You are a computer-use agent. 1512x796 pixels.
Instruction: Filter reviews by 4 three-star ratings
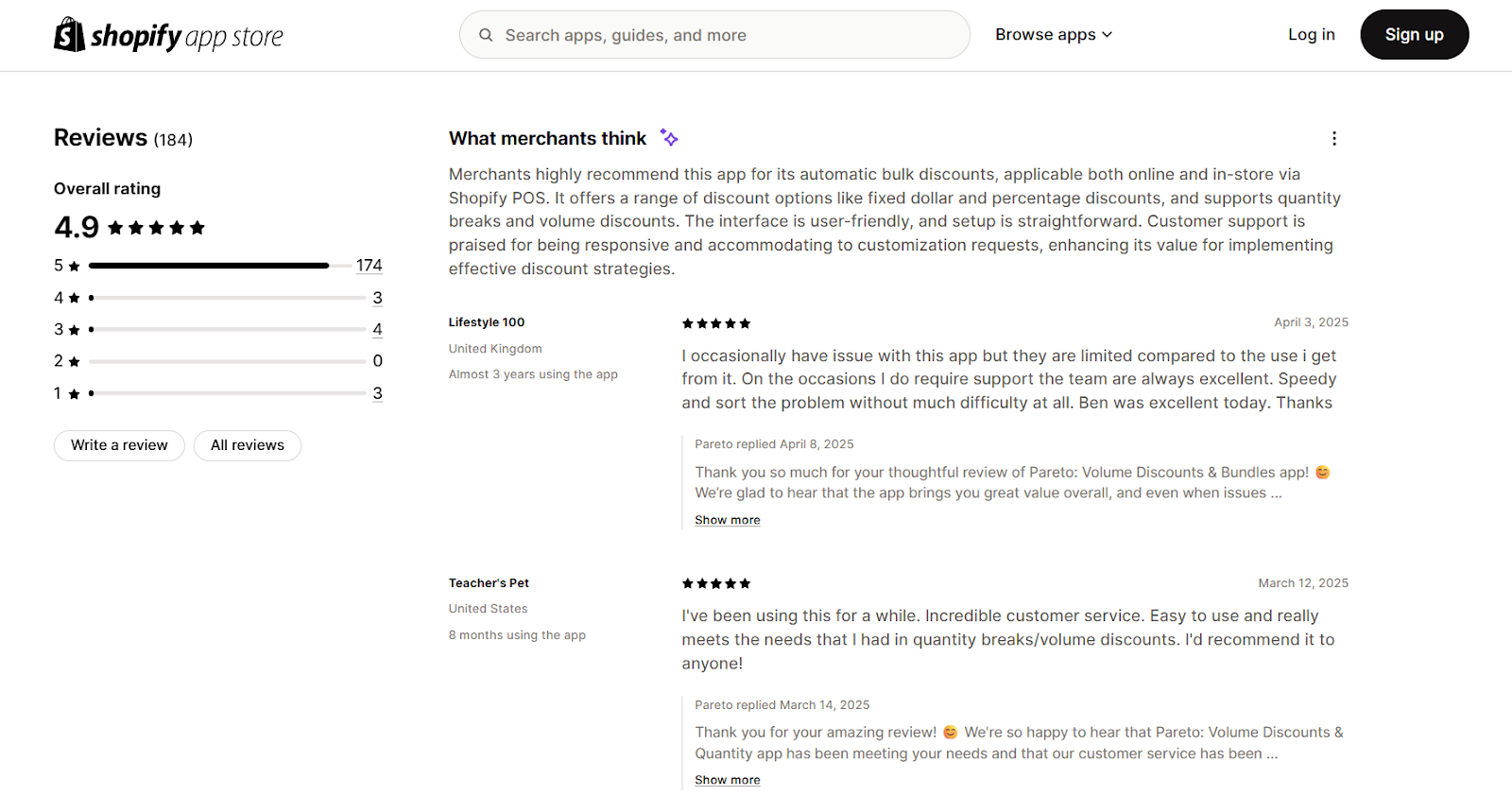coord(377,330)
